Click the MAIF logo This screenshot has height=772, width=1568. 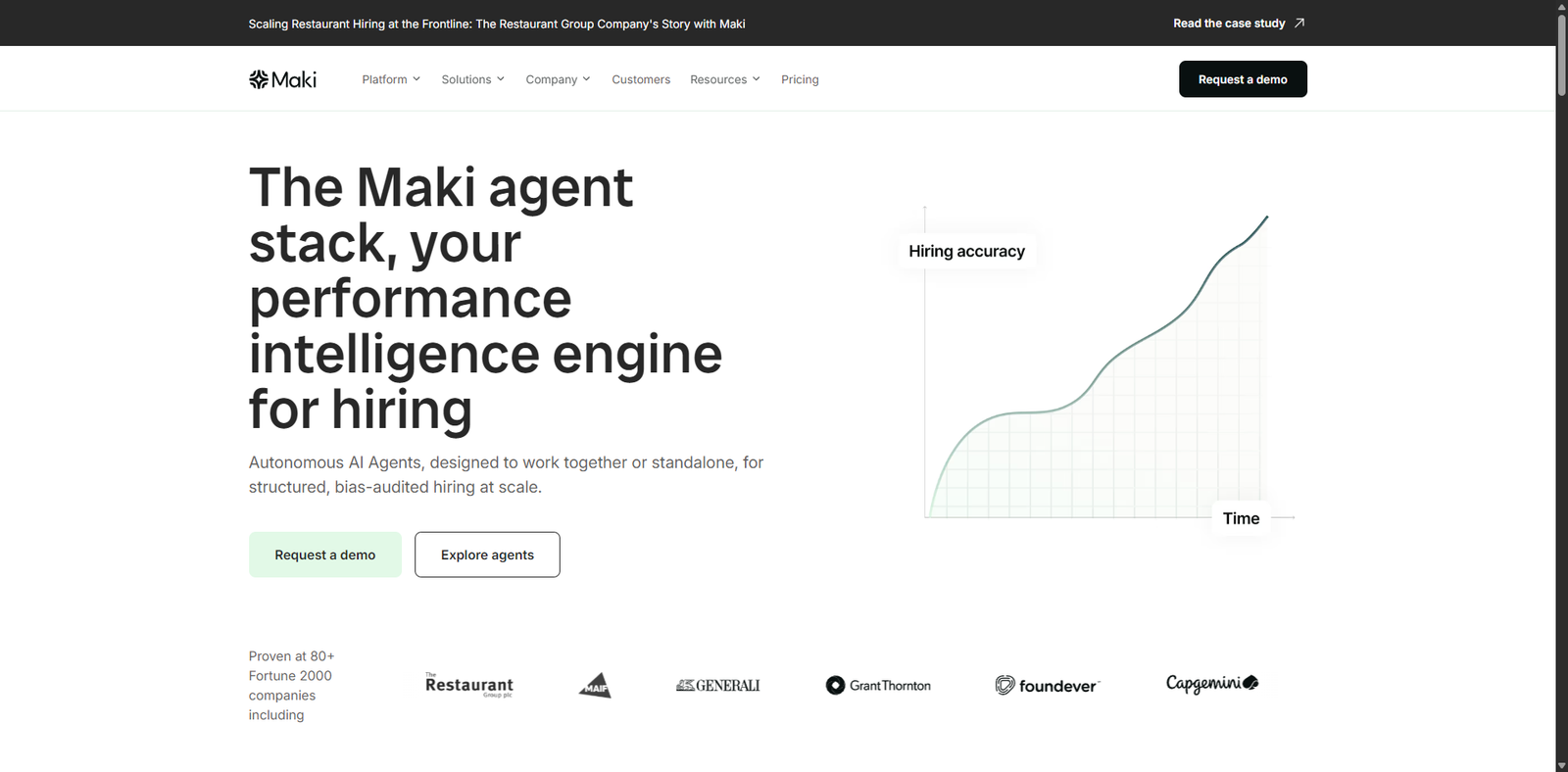pyautogui.click(x=595, y=686)
